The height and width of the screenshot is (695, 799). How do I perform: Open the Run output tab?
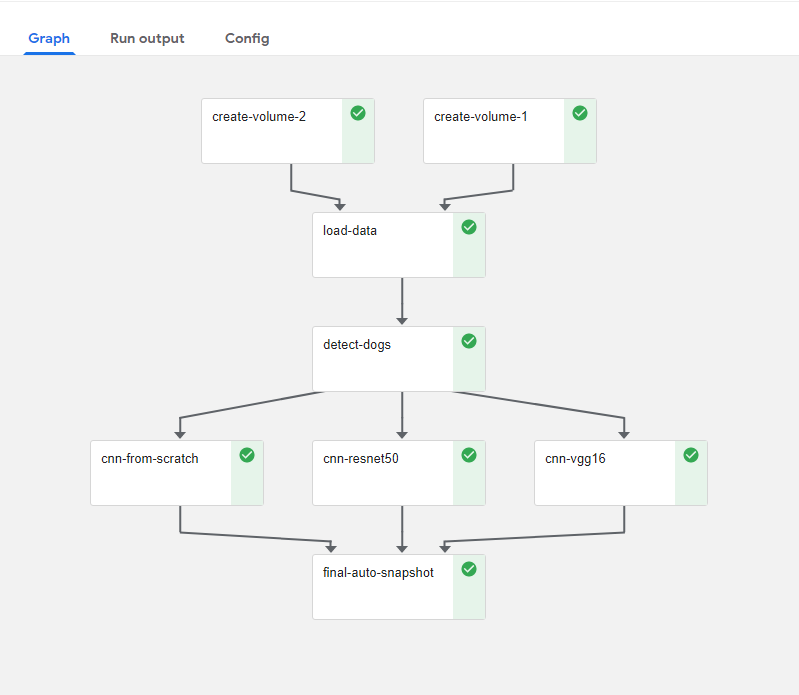click(147, 38)
